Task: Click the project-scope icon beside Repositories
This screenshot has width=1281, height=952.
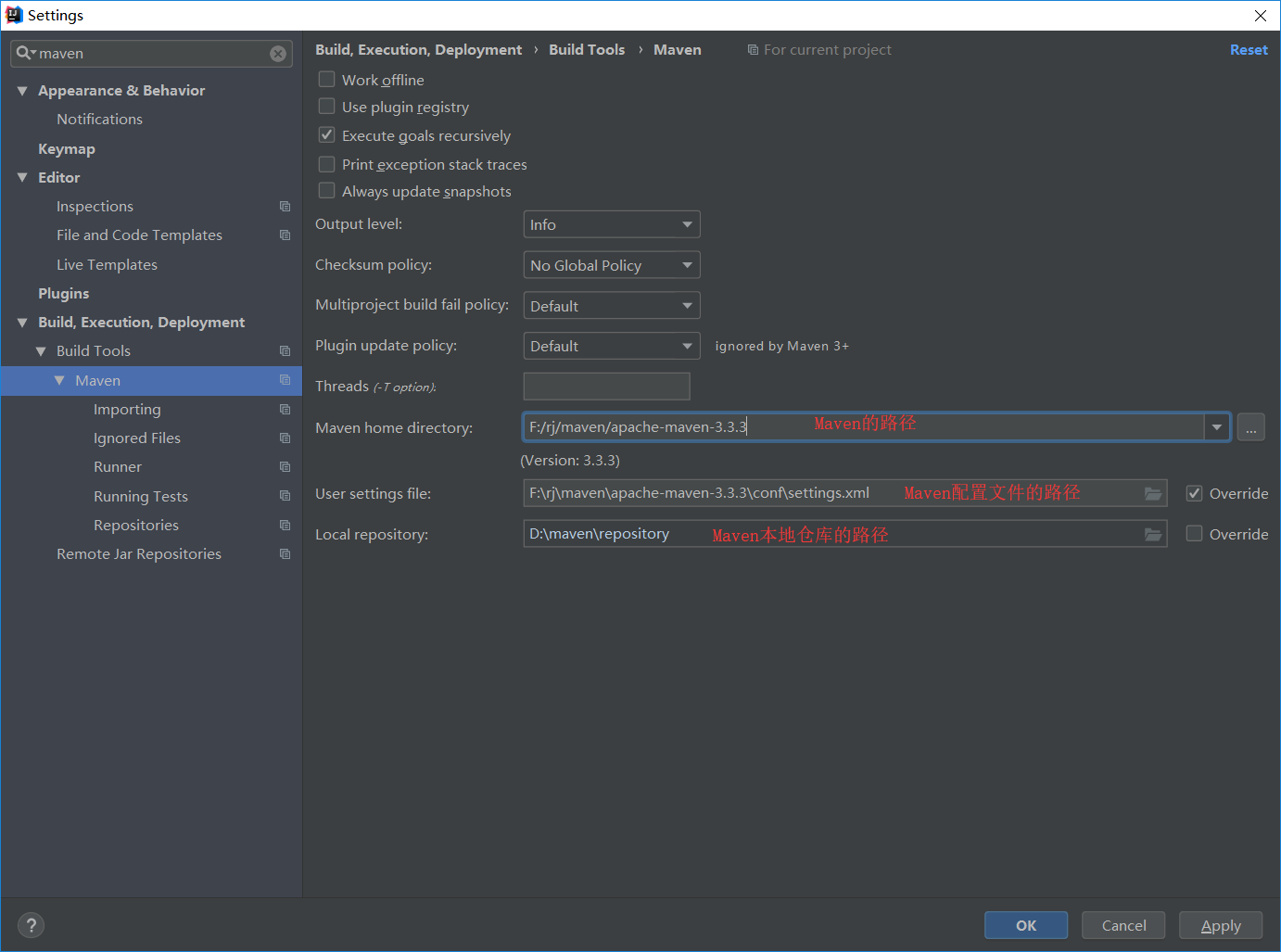Action: point(285,526)
